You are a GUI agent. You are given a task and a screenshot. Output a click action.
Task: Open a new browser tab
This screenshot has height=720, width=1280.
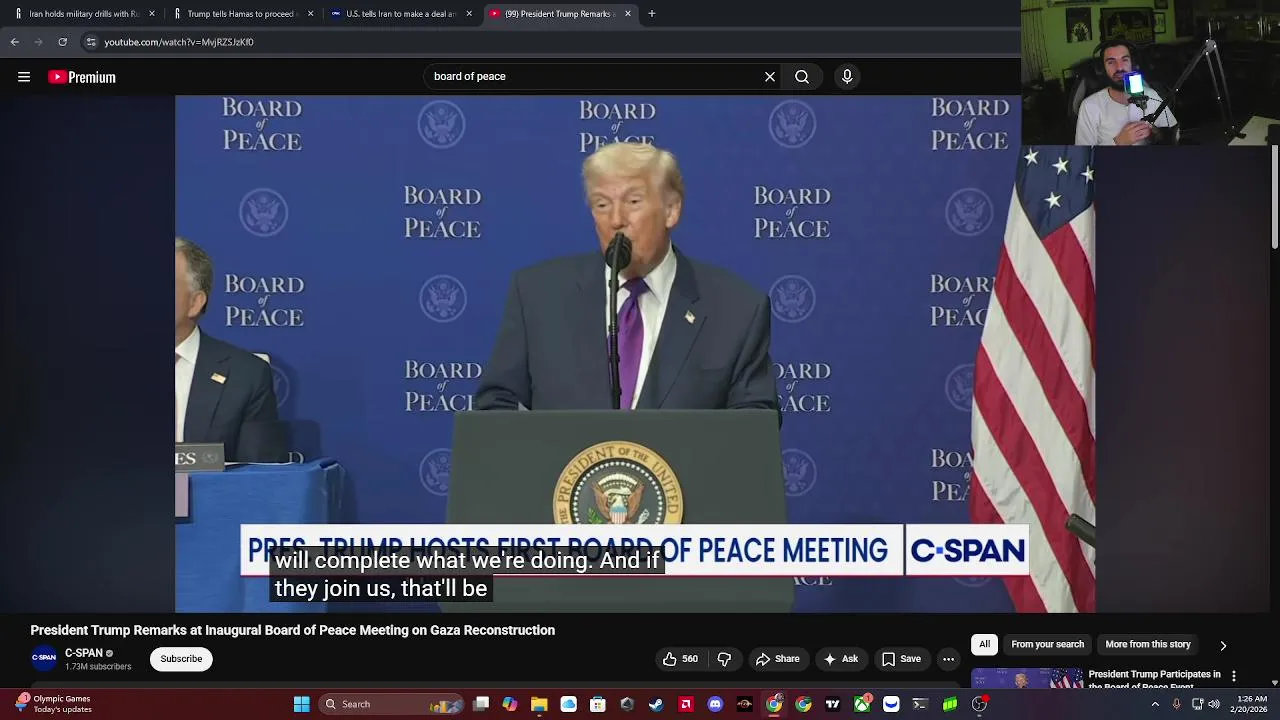652,14
